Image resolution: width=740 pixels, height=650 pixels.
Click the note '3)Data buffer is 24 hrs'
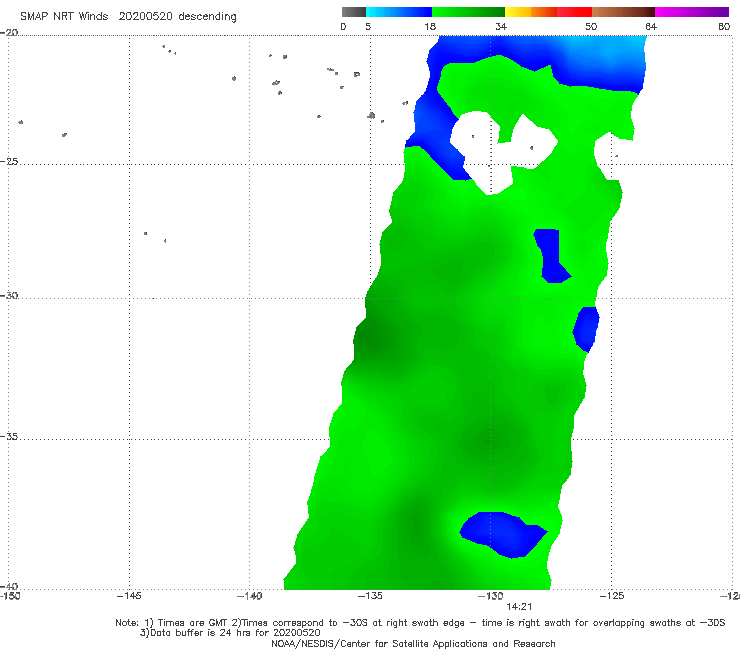tap(230, 633)
